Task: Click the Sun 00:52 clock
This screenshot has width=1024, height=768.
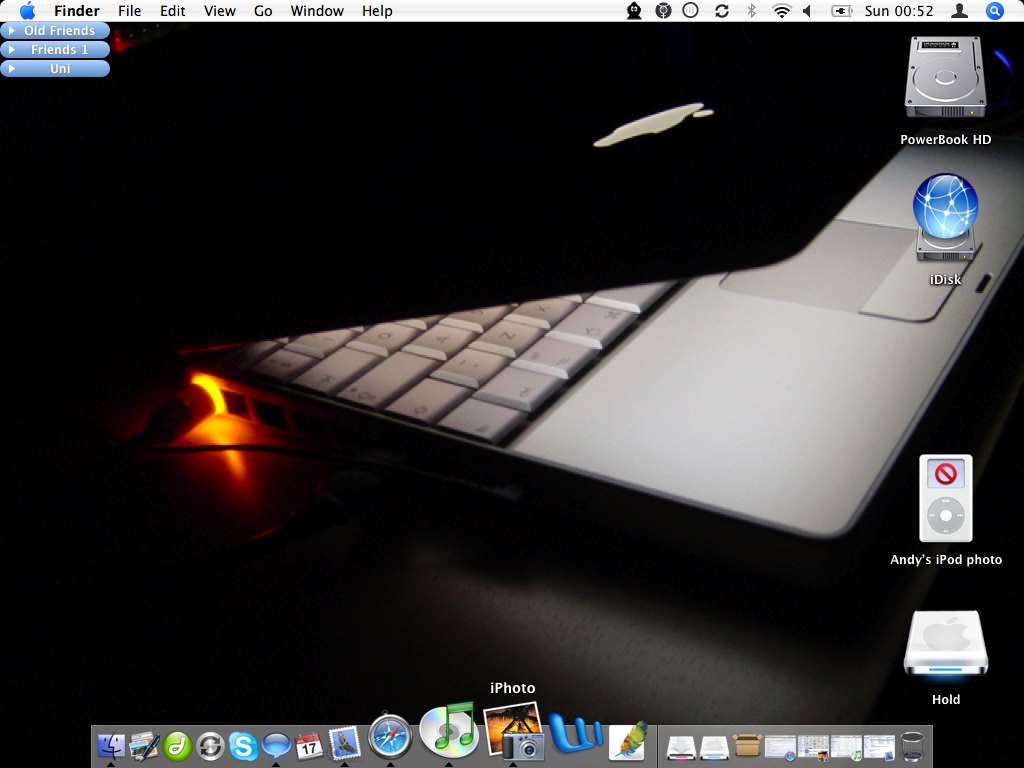Action: tap(899, 11)
